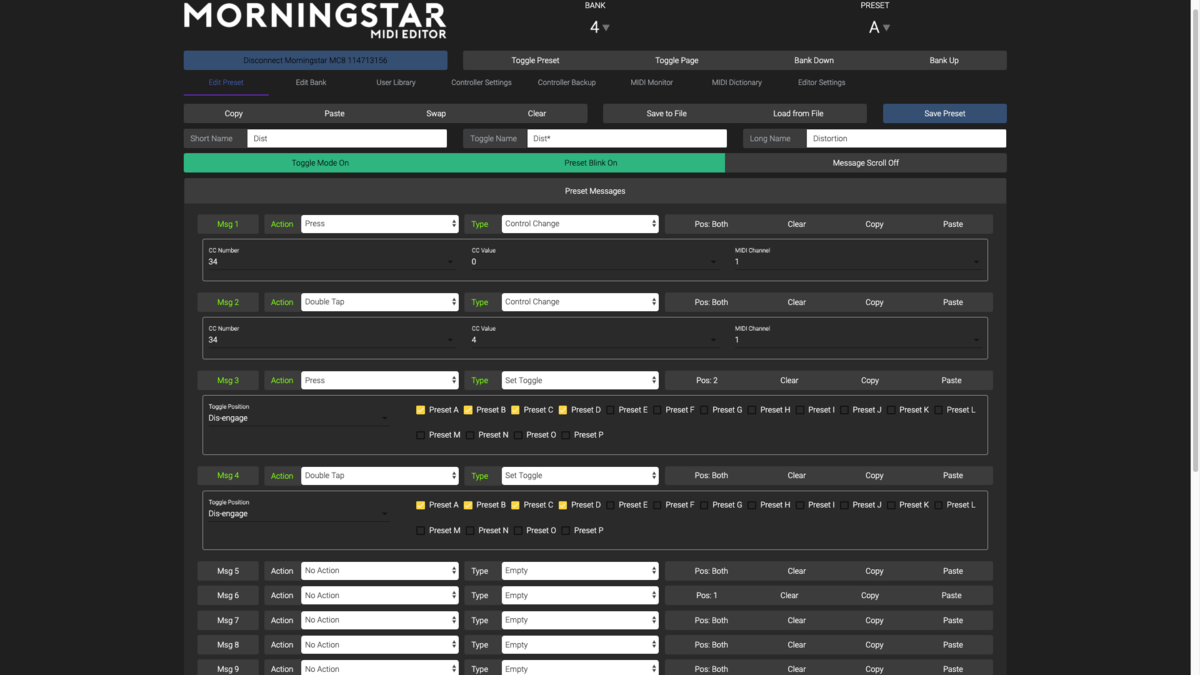Open the BANK number dropdown arrow
The image size is (1200, 675).
[x=606, y=28]
